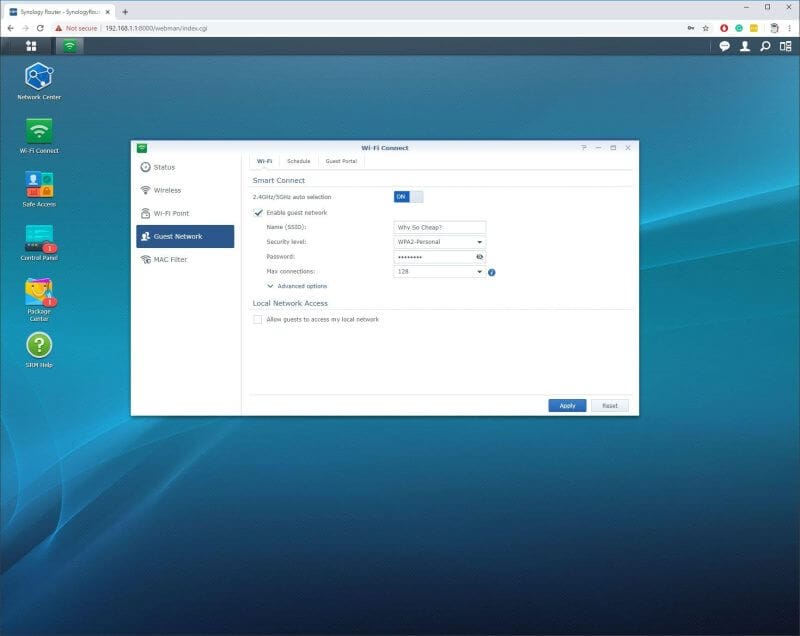Open the Max connections dropdown

click(x=478, y=270)
